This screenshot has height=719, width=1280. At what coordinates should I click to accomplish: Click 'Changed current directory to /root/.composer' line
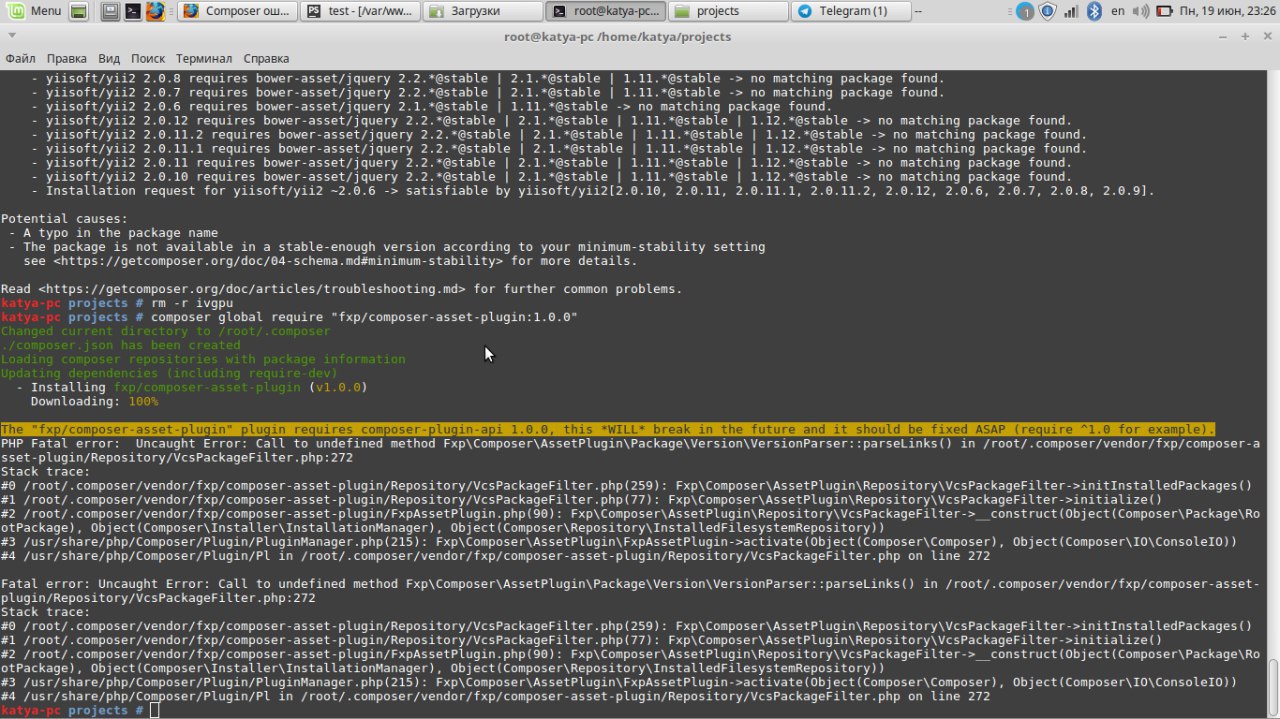coord(165,330)
